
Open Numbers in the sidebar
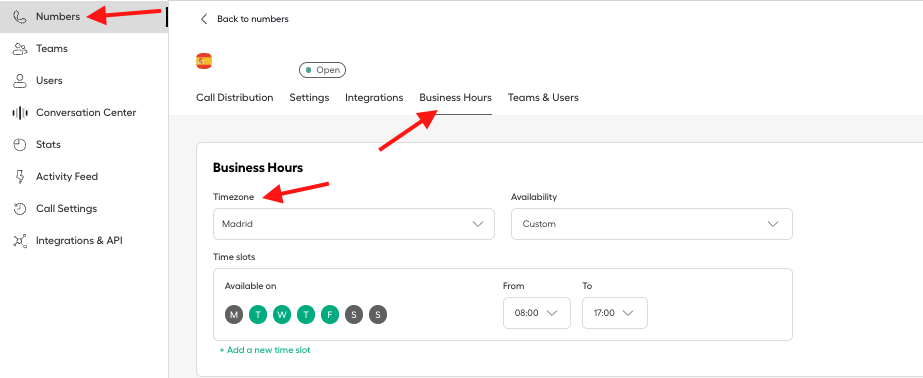(84, 16)
